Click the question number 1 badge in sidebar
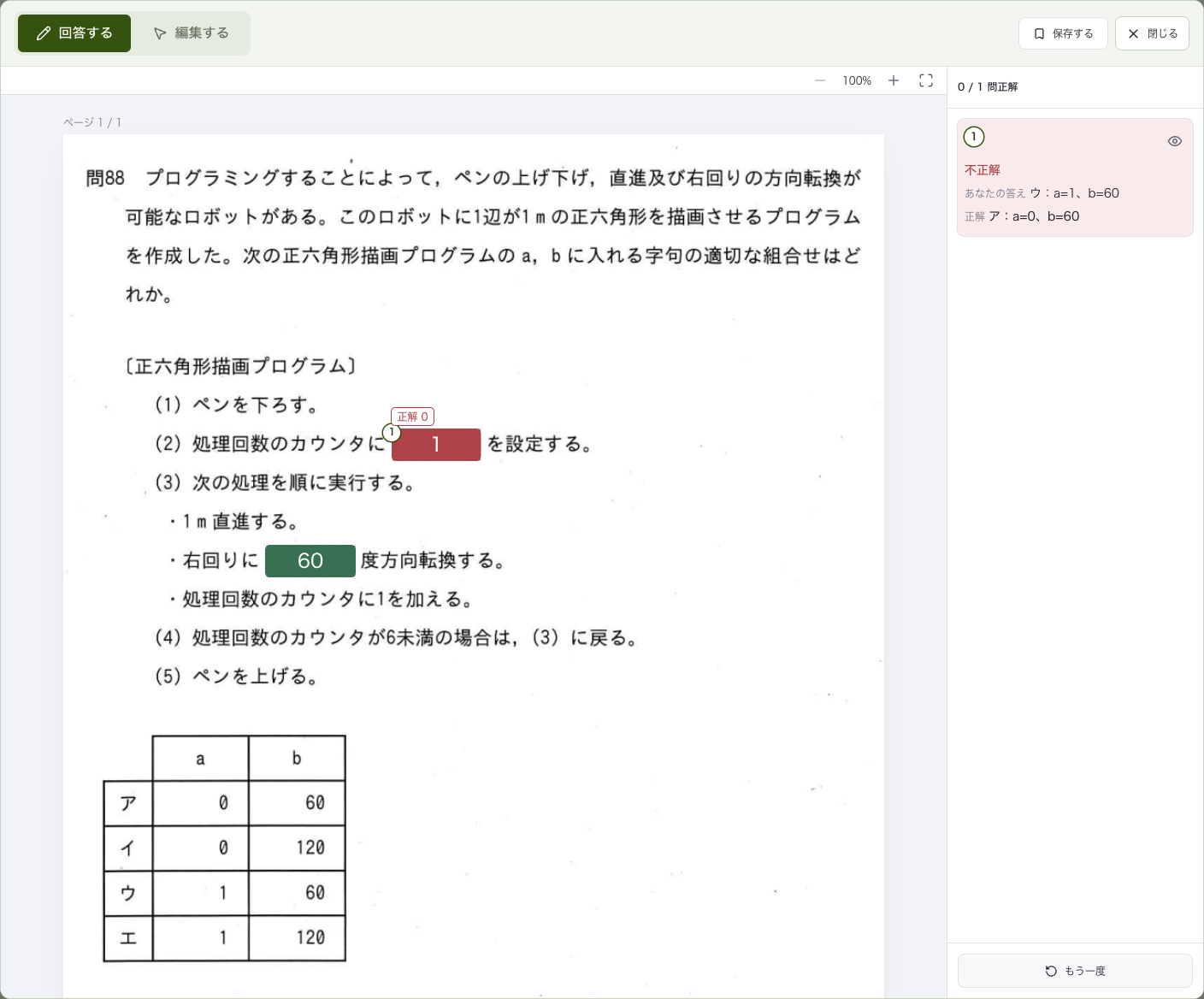The image size is (1204, 999). pos(974,137)
